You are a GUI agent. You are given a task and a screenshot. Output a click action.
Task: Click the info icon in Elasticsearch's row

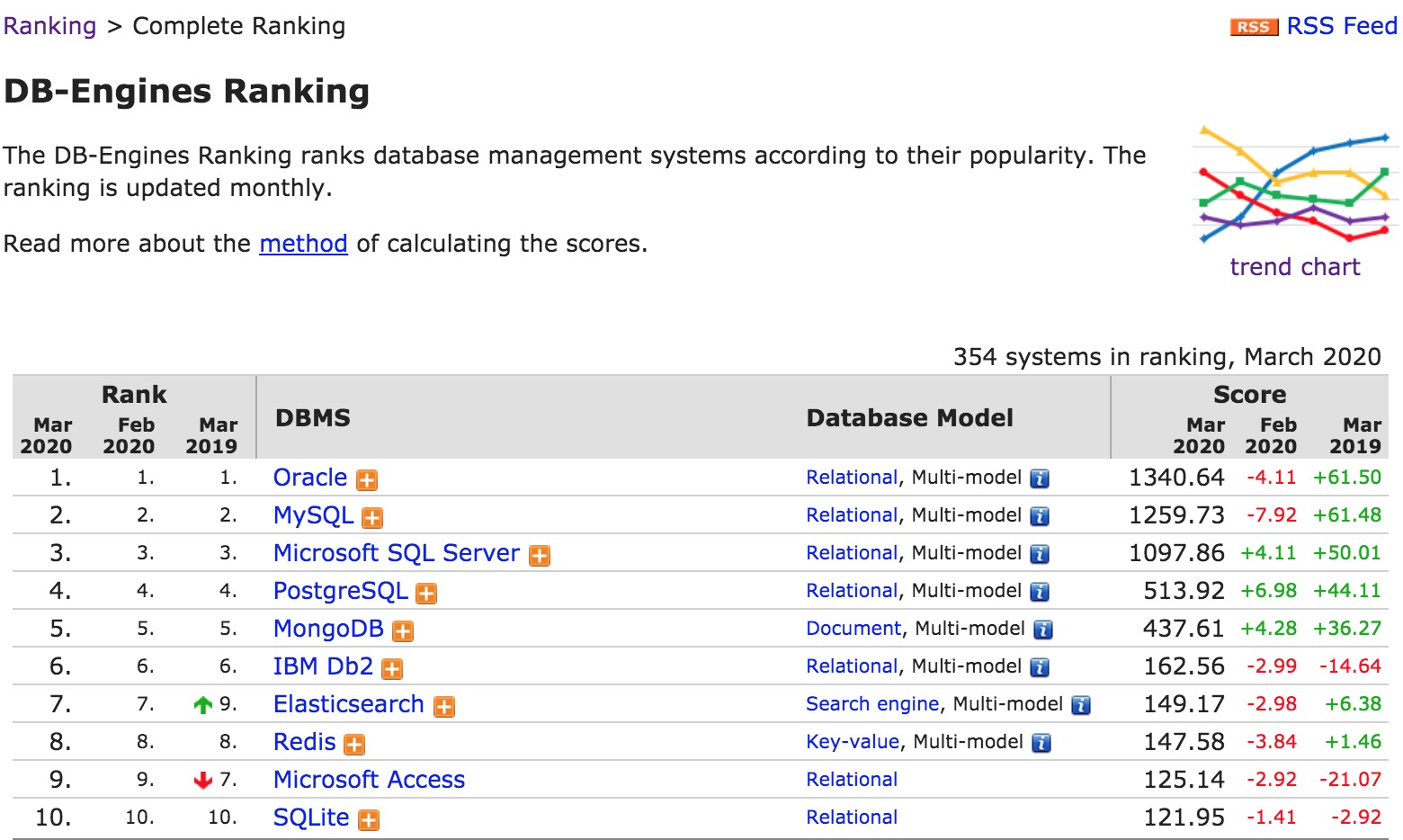1081,705
